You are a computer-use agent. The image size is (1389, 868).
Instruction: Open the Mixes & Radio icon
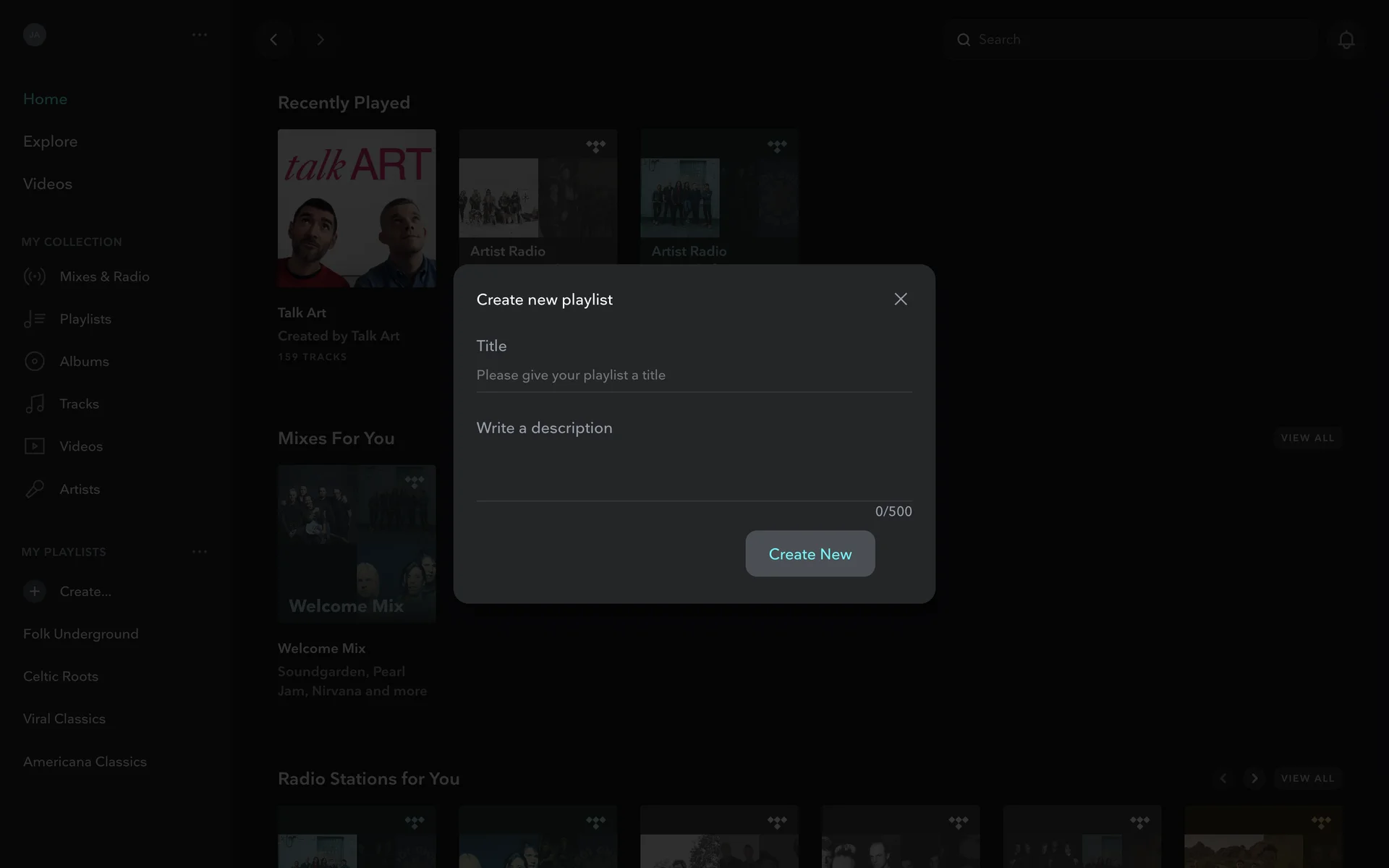point(34,276)
